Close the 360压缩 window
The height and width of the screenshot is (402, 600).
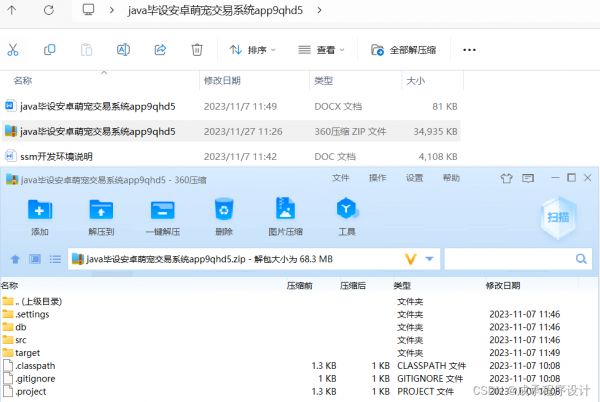tap(588, 177)
